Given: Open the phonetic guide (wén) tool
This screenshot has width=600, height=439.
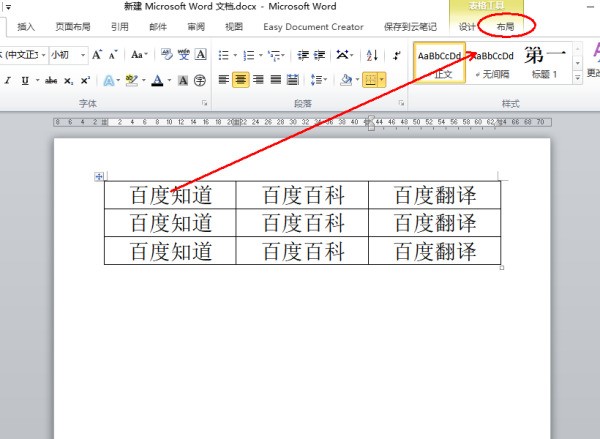Looking at the screenshot, I should 184,55.
